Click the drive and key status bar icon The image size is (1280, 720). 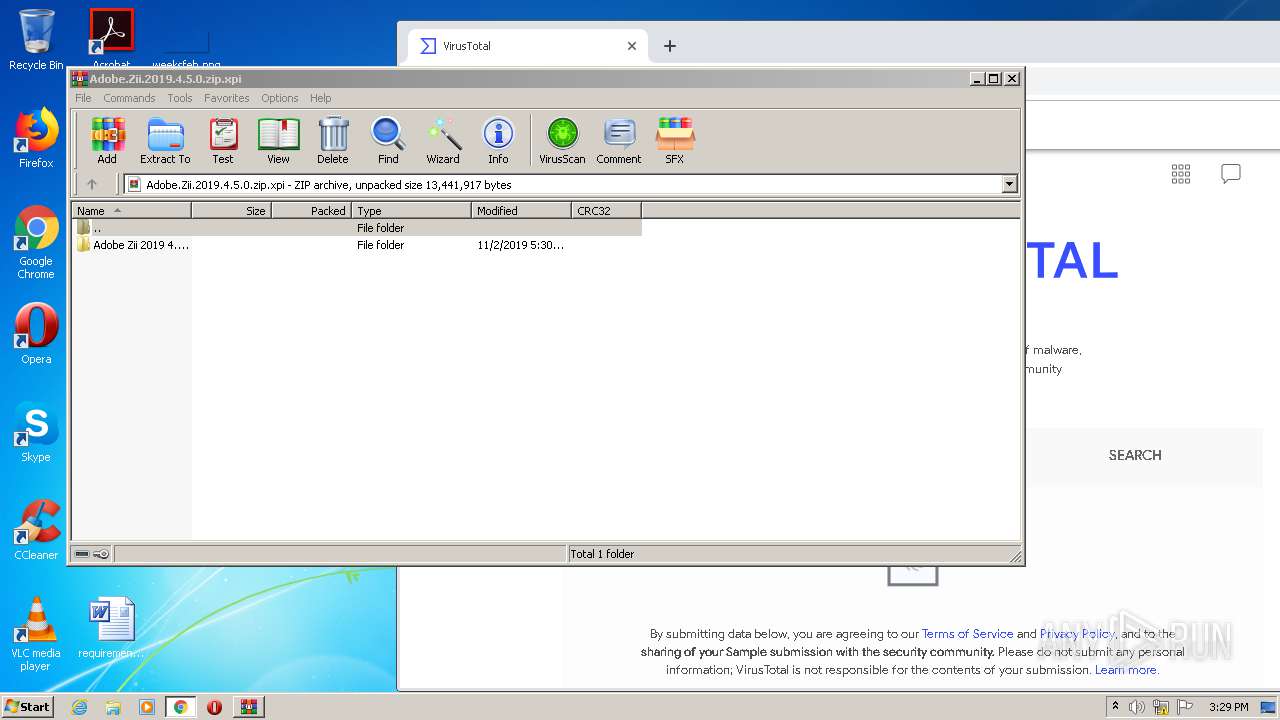92,554
